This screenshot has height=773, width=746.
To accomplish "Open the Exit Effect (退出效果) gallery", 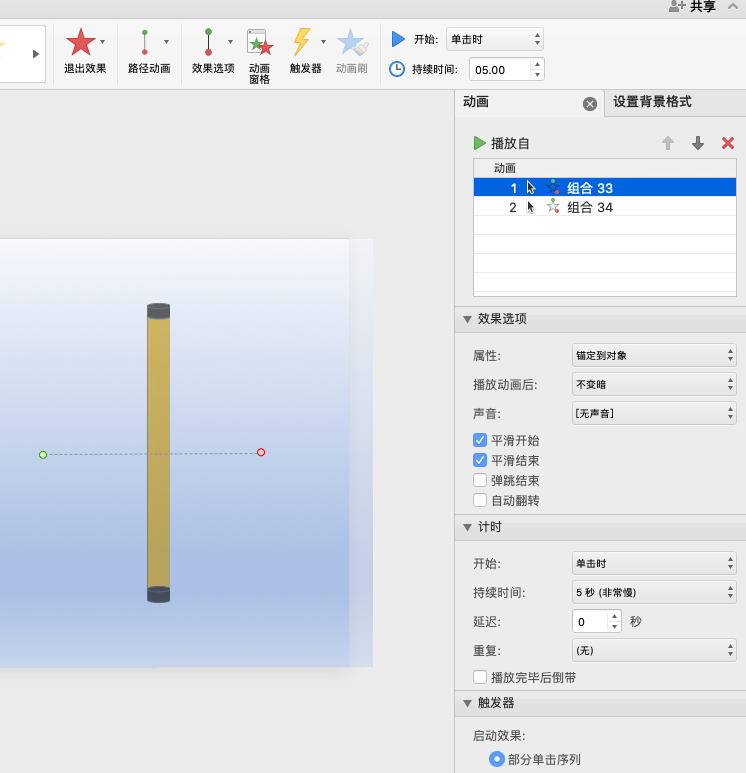I will click(80, 42).
